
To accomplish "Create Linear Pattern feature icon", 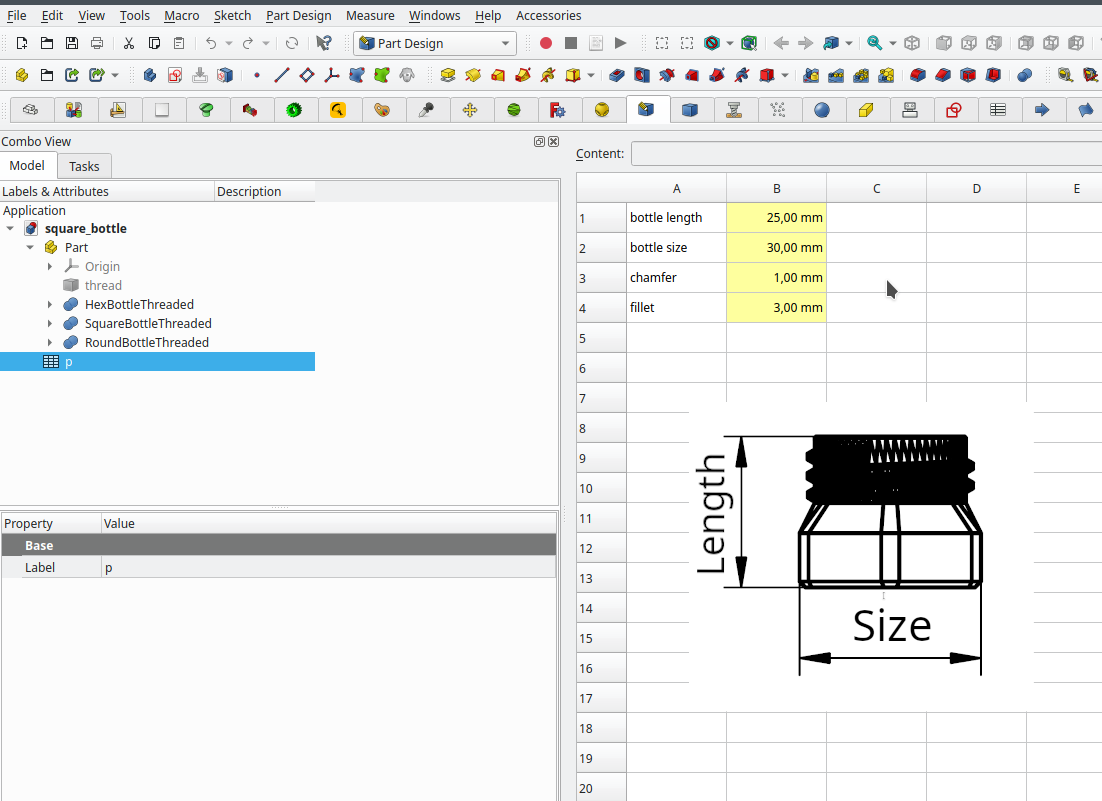I will 836,75.
